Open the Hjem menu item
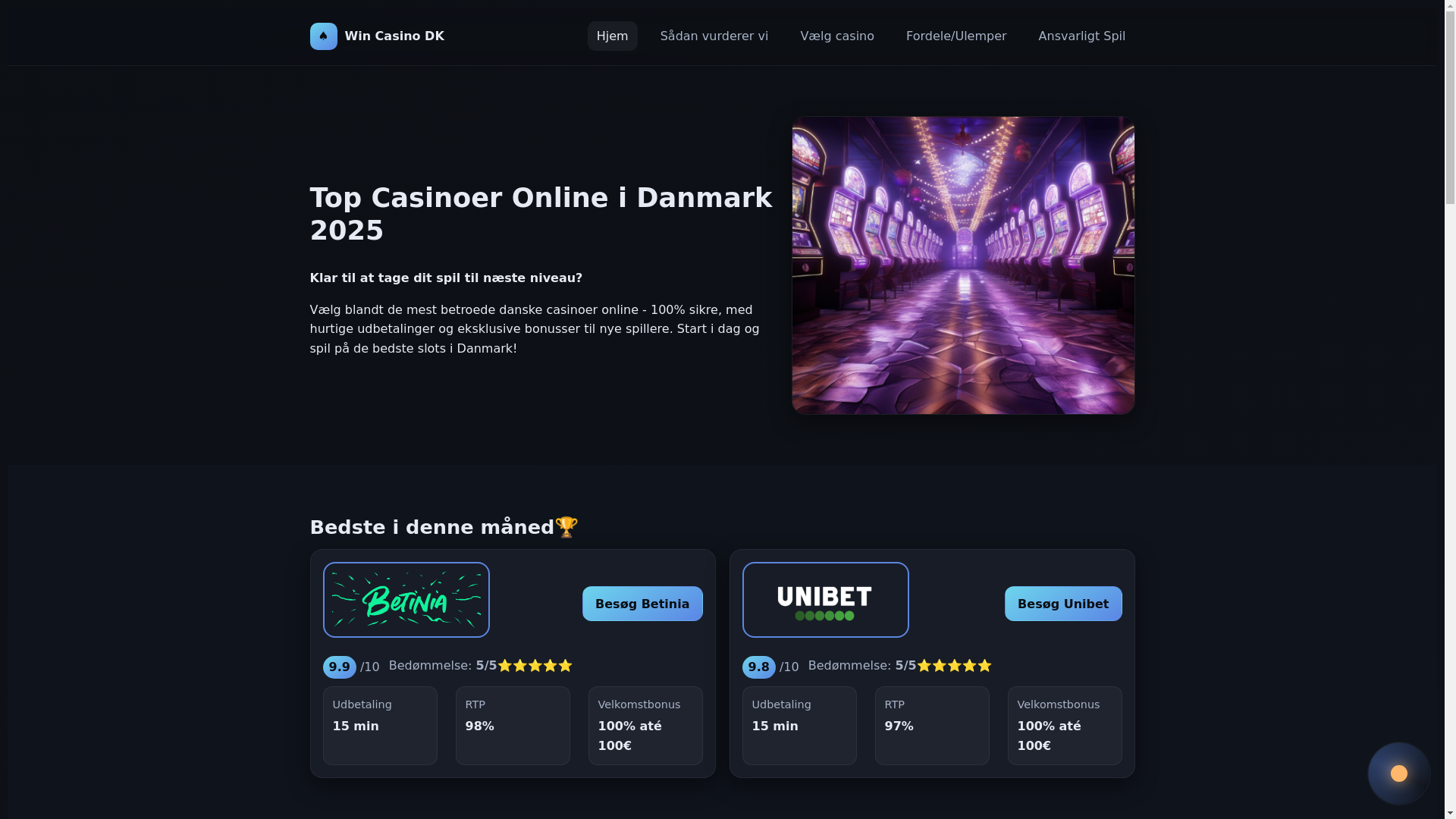Viewport: 1456px width, 819px height. (612, 36)
